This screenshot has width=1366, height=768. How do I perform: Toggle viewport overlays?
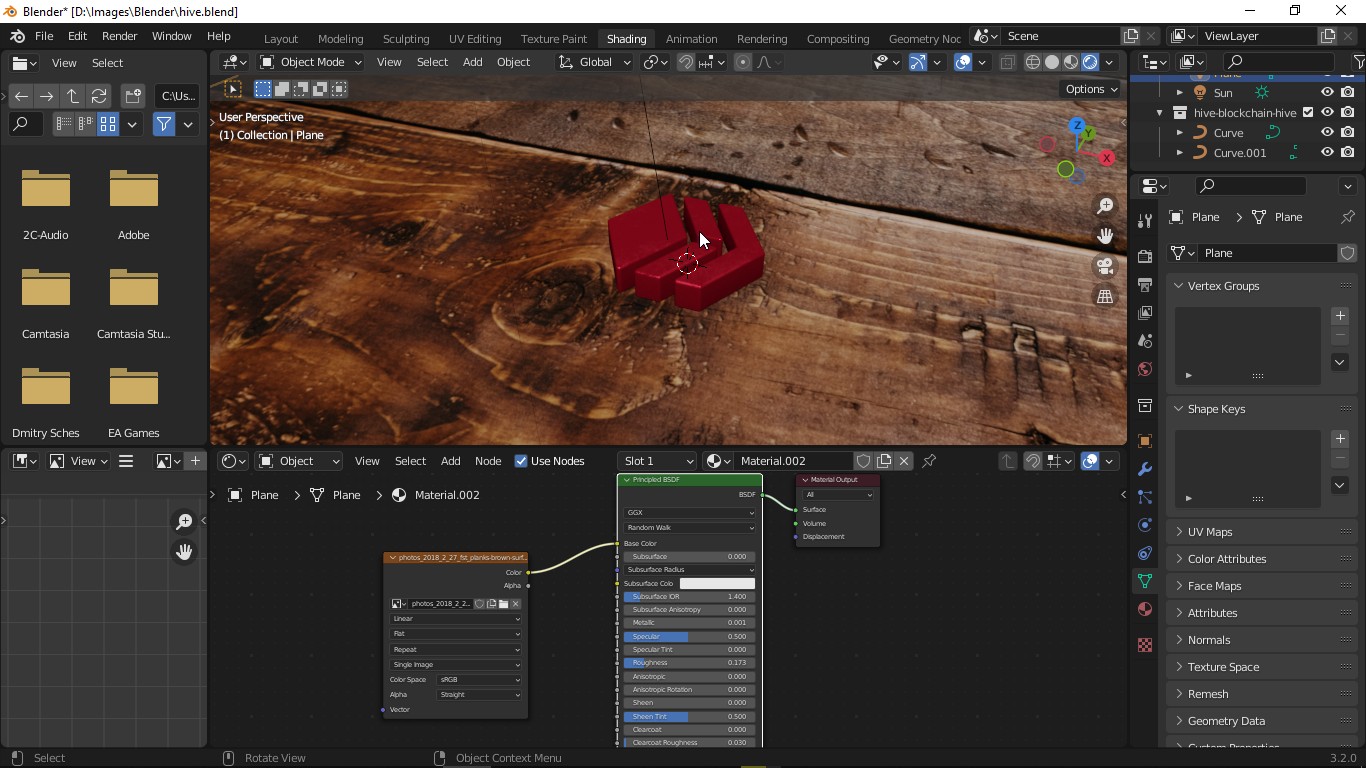click(963, 62)
